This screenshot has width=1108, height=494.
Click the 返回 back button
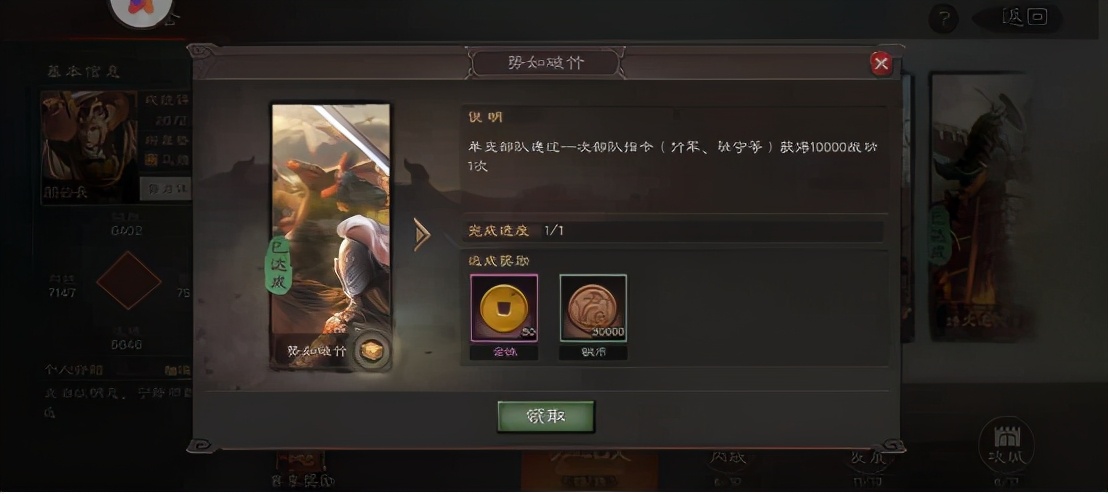pyautogui.click(x=1024, y=18)
